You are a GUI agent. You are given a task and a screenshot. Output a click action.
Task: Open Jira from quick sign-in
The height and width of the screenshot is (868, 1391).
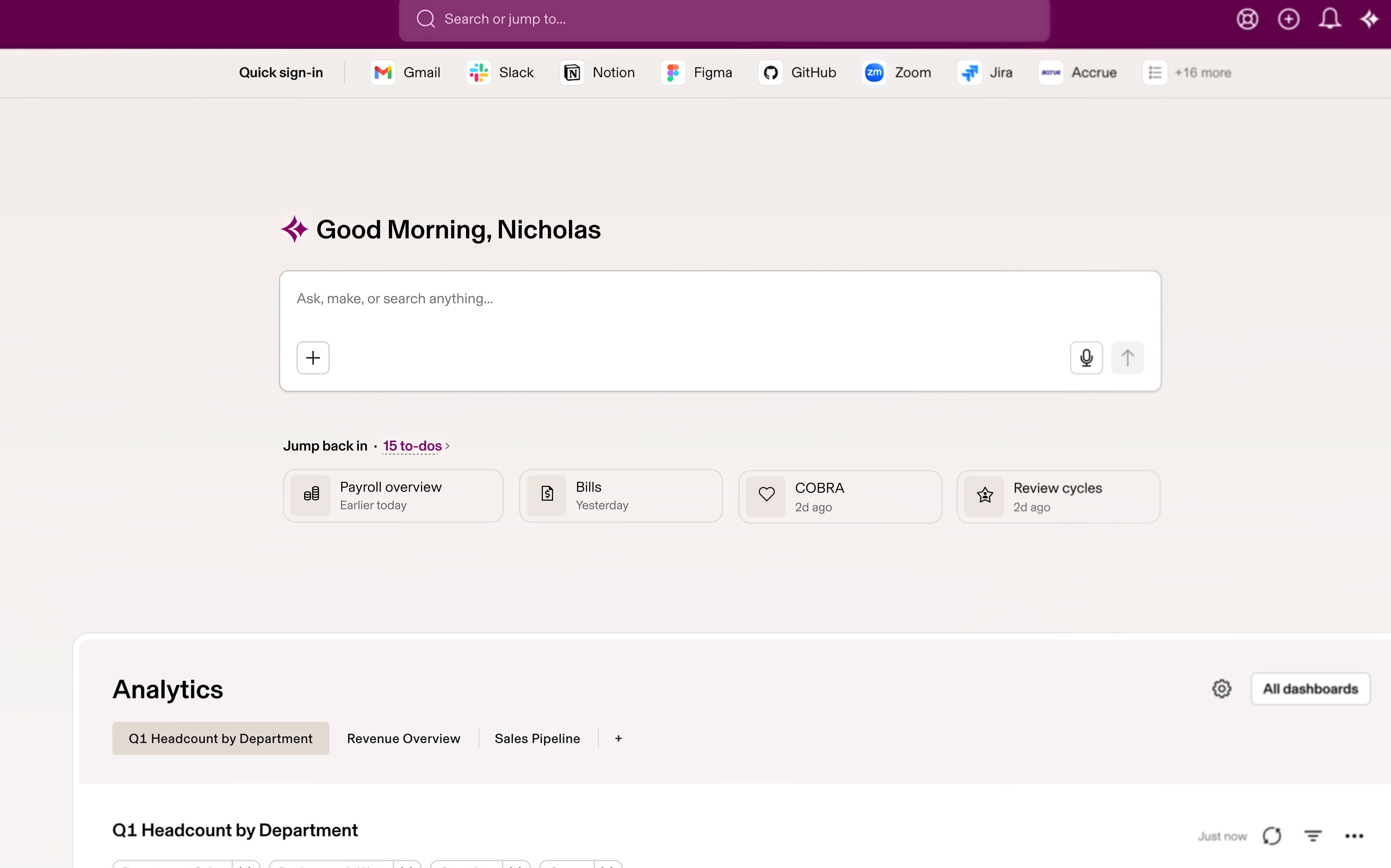(985, 73)
